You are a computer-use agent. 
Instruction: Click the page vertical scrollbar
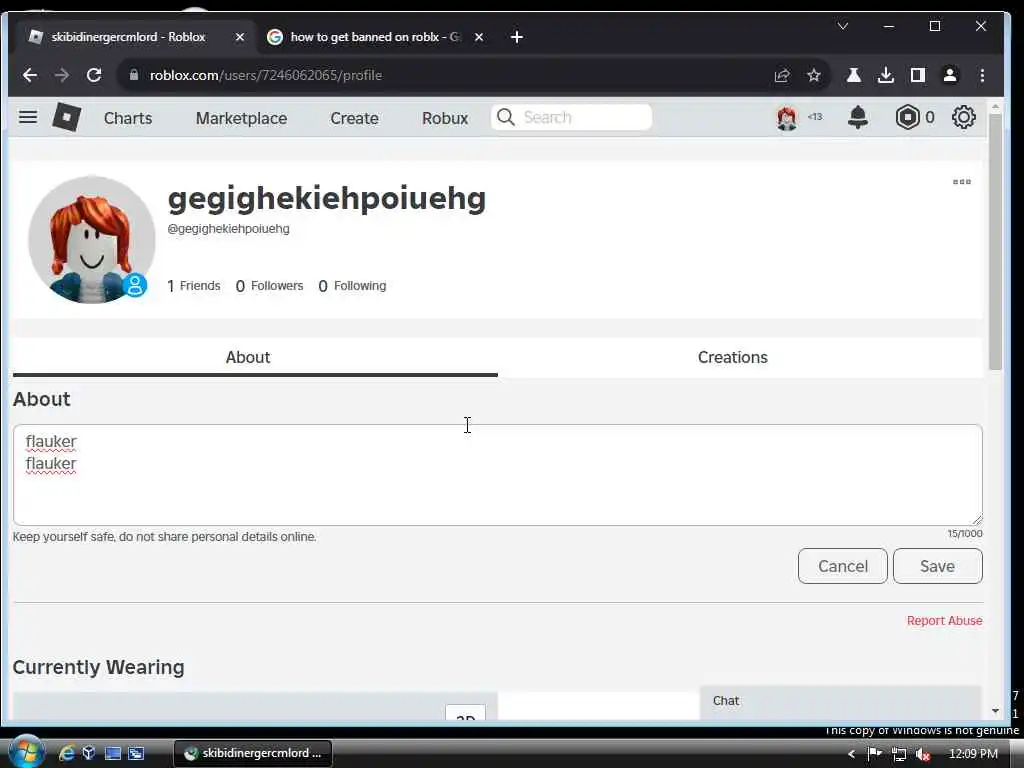(x=995, y=242)
